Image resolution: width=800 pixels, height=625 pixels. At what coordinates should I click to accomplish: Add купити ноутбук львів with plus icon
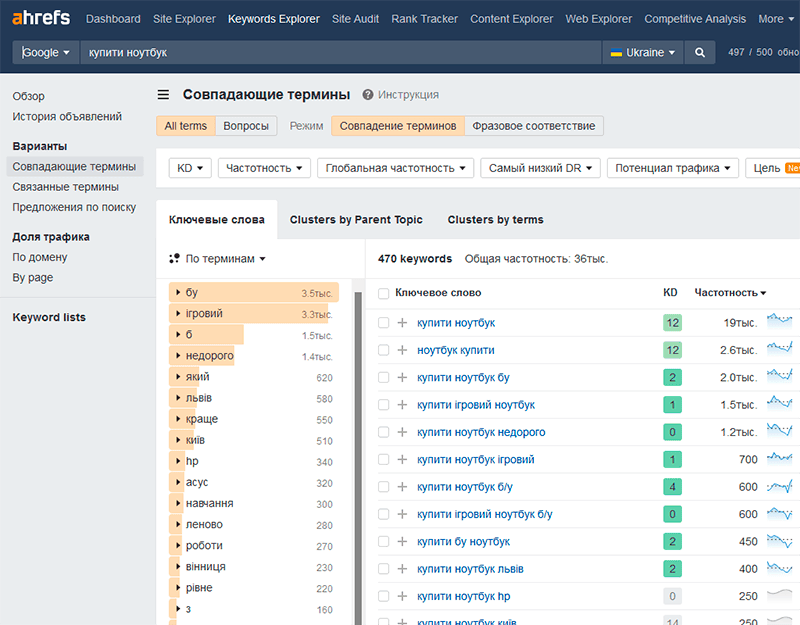click(403, 569)
